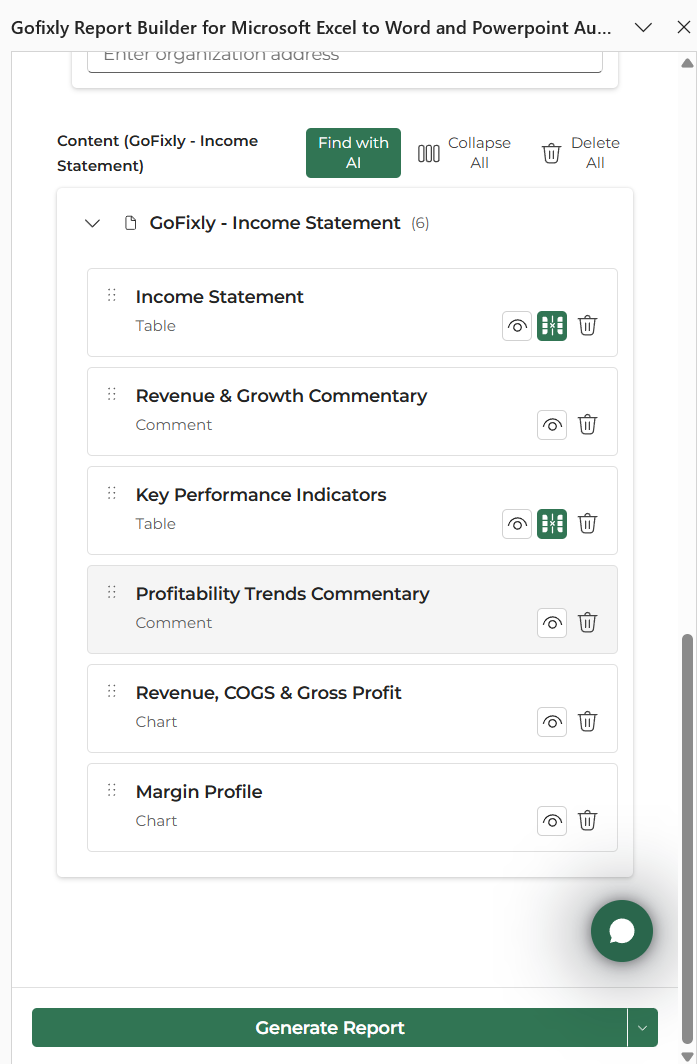Delete Revenue & Growth Commentary item
This screenshot has height=1064, width=697.
(x=588, y=425)
